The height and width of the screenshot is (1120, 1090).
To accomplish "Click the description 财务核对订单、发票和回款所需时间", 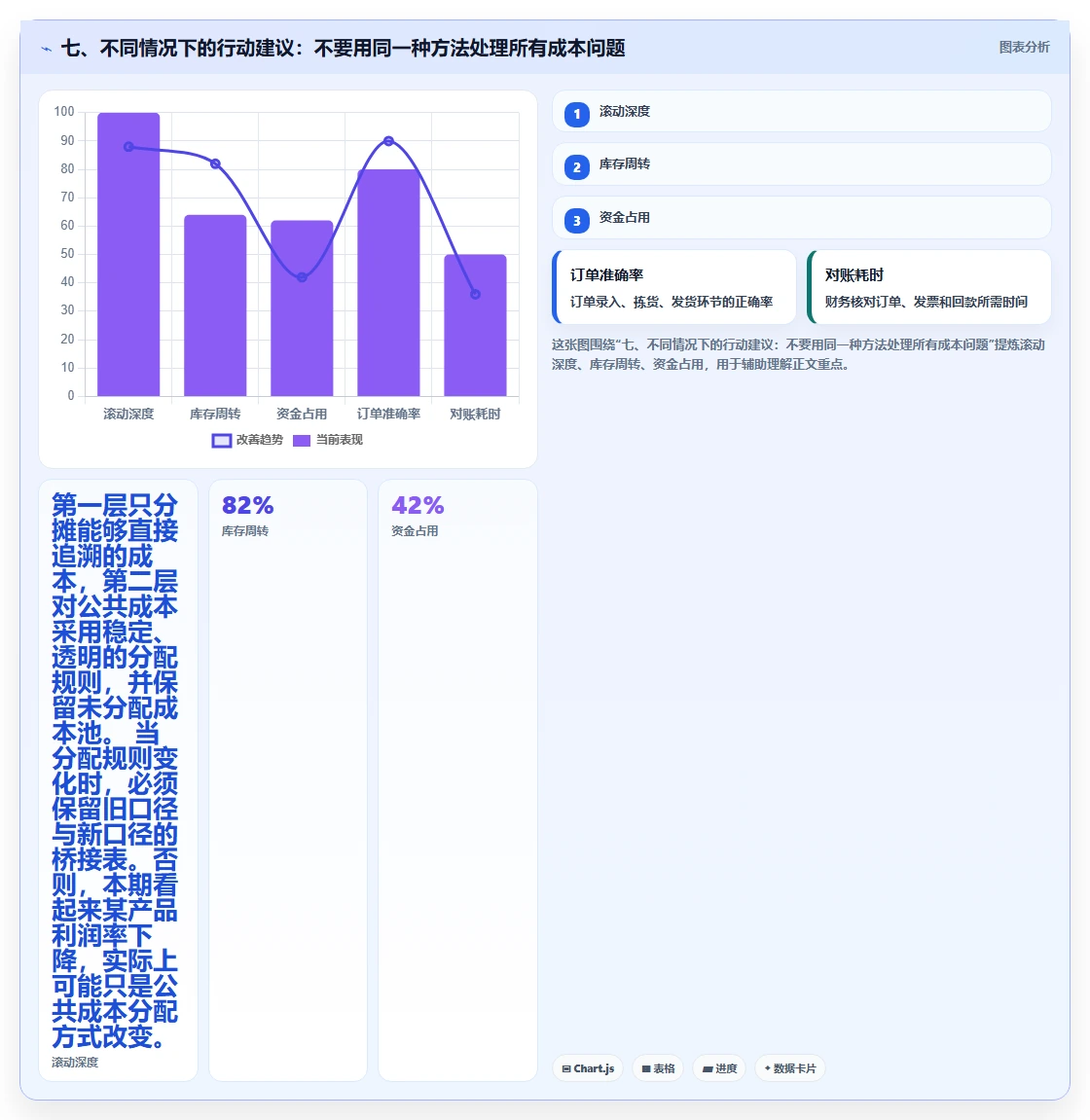I will pyautogui.click(x=926, y=303).
